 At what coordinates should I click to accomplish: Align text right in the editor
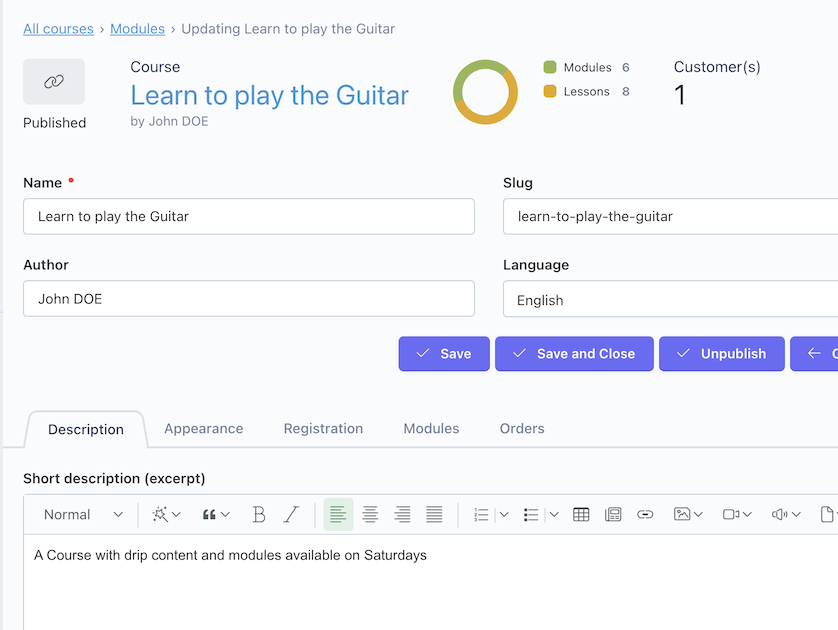pyautogui.click(x=402, y=514)
